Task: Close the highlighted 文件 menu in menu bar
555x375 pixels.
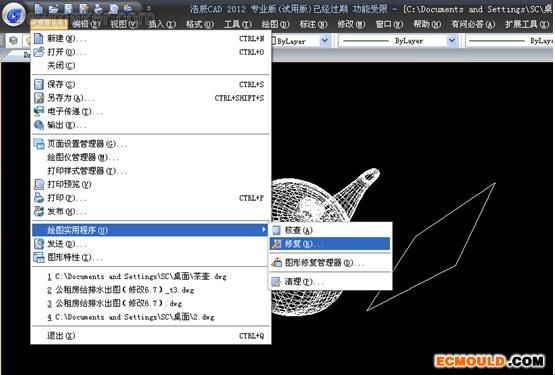Action: 49,24
